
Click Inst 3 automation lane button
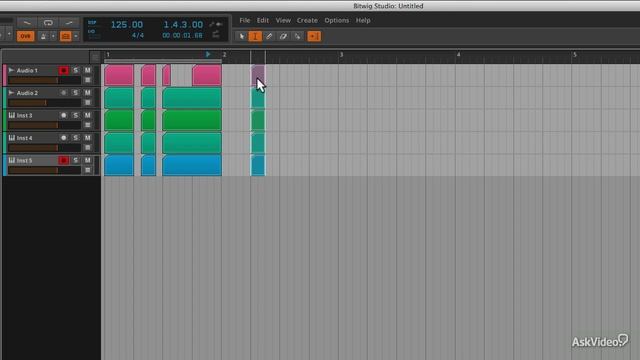(x=87, y=125)
